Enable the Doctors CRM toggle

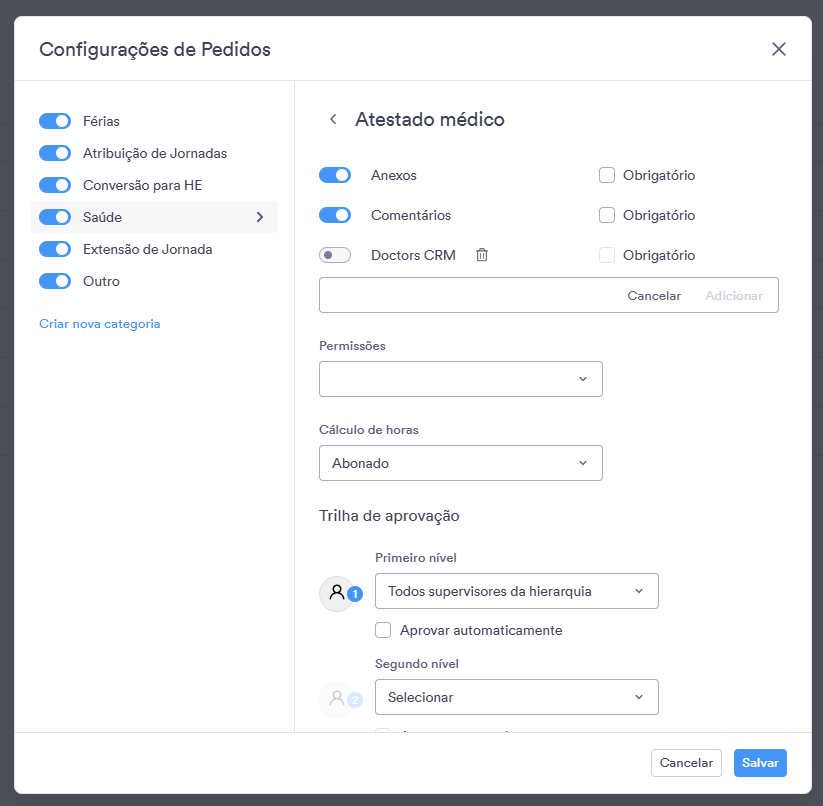click(x=335, y=255)
